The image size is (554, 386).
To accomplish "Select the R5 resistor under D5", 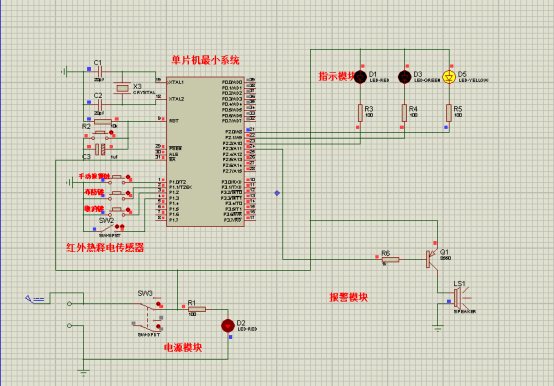I will [x=449, y=113].
